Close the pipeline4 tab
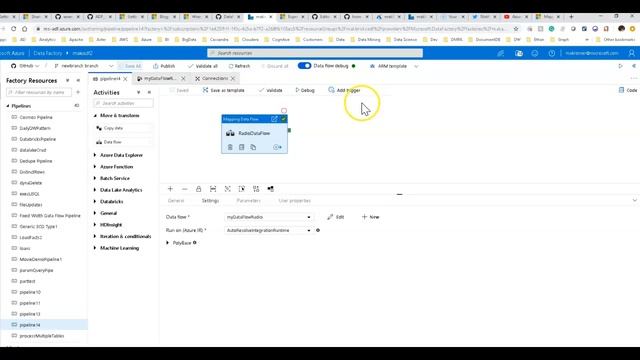The image size is (640, 360). coord(125,79)
